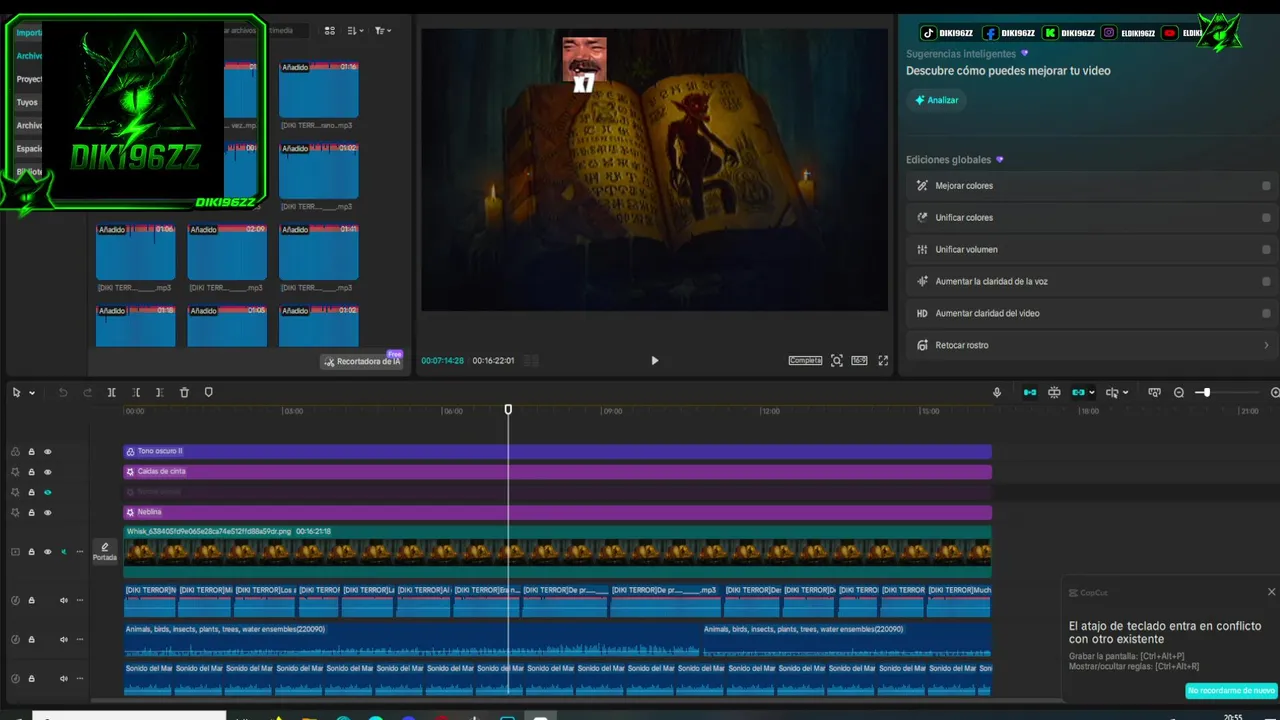Open Sonido del Mar track more options
This screenshot has height=720, width=1280.
coord(79,679)
